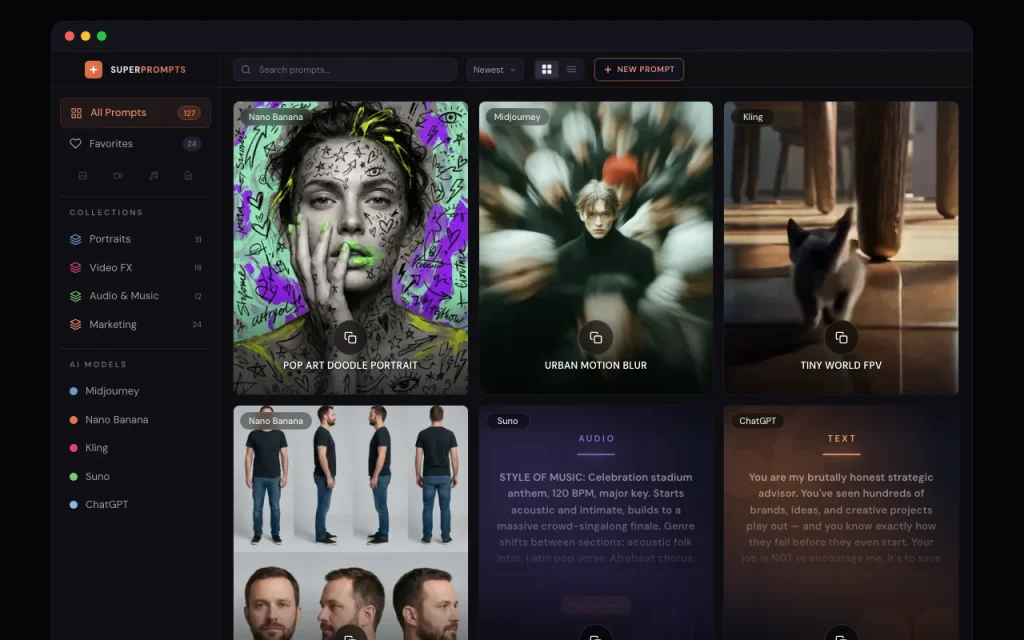Open the Video FX collection
This screenshot has height=640, width=1024.
(135, 268)
